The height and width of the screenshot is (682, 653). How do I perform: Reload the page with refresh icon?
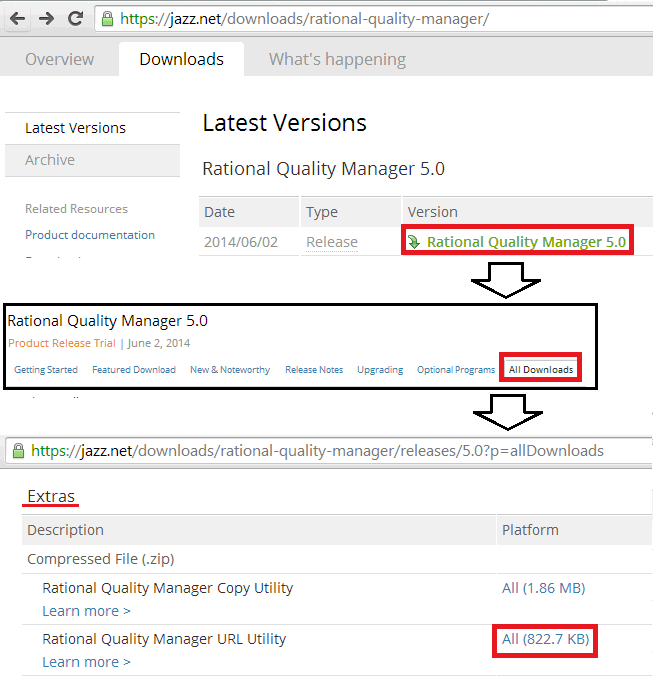76,18
